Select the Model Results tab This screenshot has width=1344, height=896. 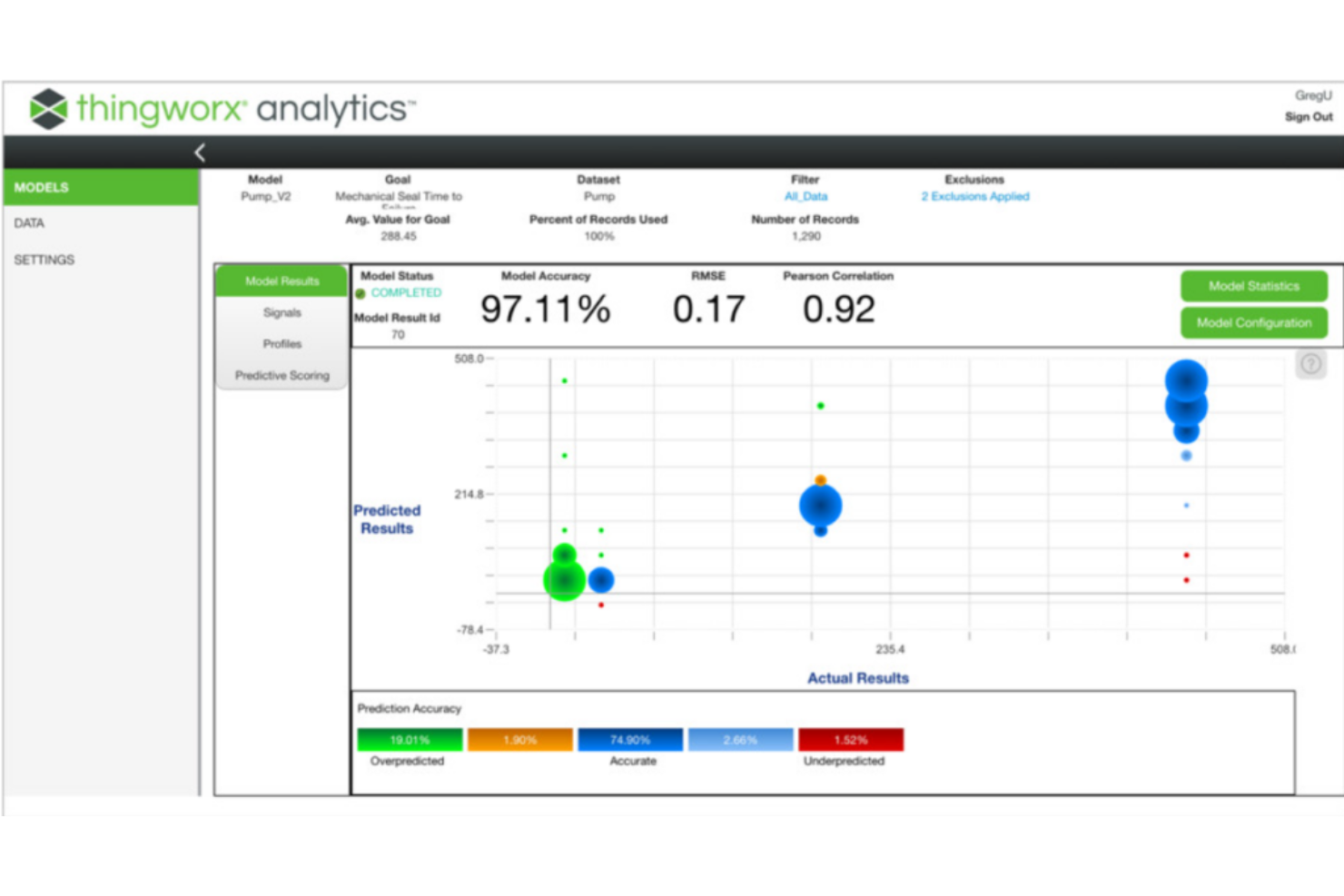coord(282,281)
